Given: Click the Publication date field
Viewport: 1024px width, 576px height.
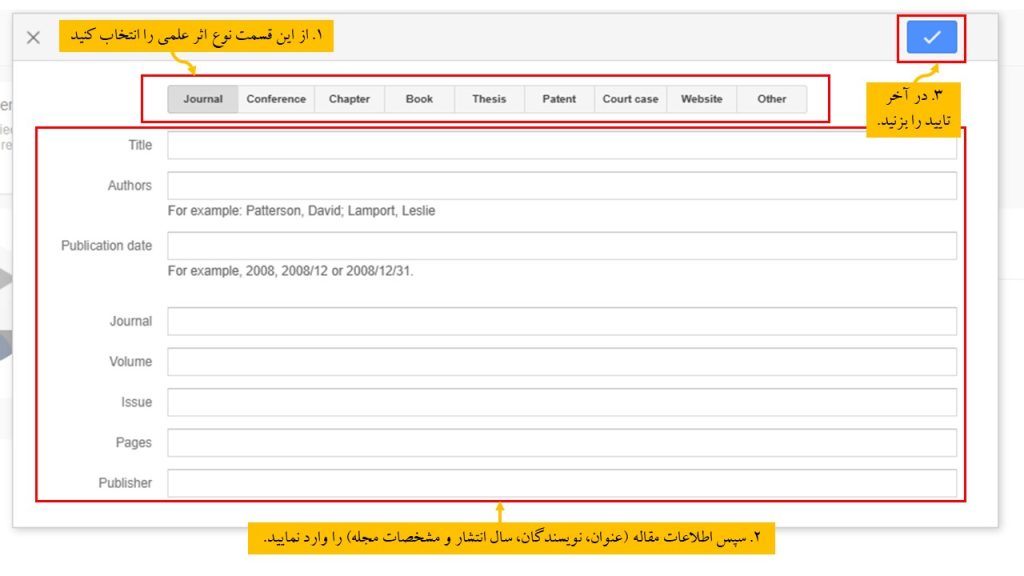Looking at the screenshot, I should pos(560,244).
